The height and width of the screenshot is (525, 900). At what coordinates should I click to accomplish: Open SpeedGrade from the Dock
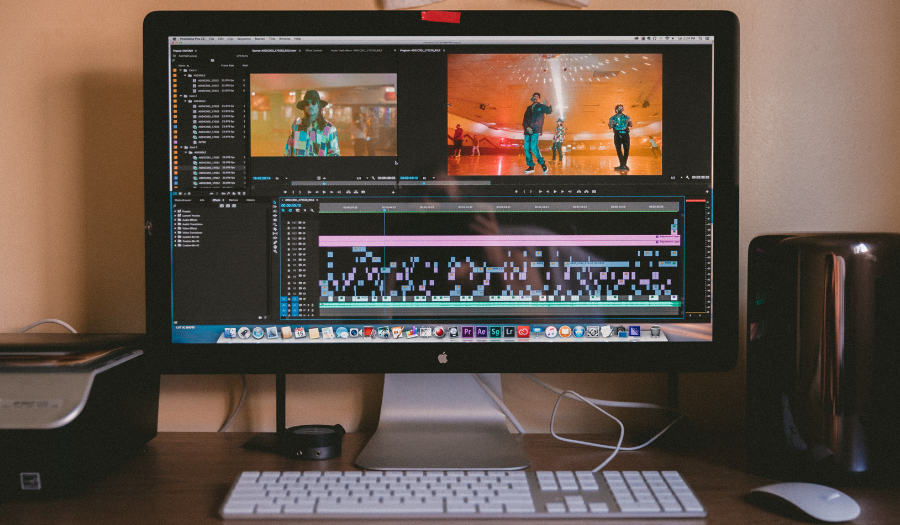coord(495,331)
